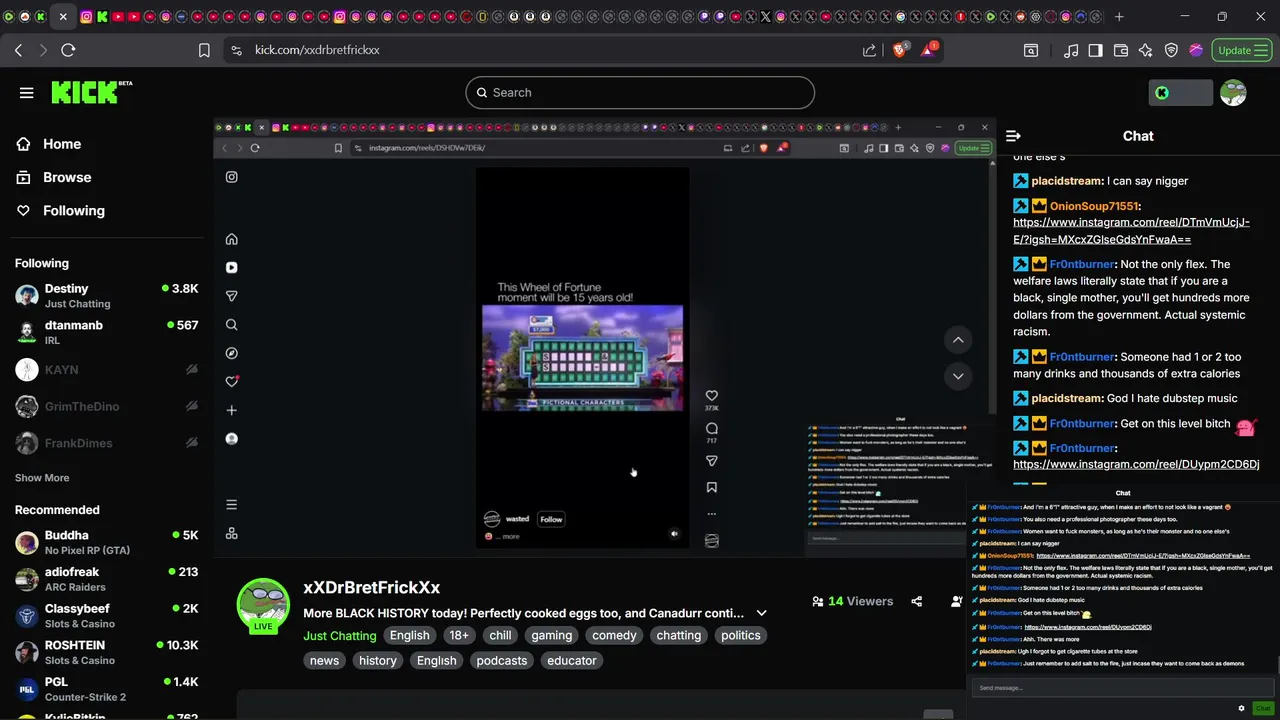Open FrankDimes channel in Following list
Image resolution: width=1280 pixels, height=720 pixels.
click(106, 443)
